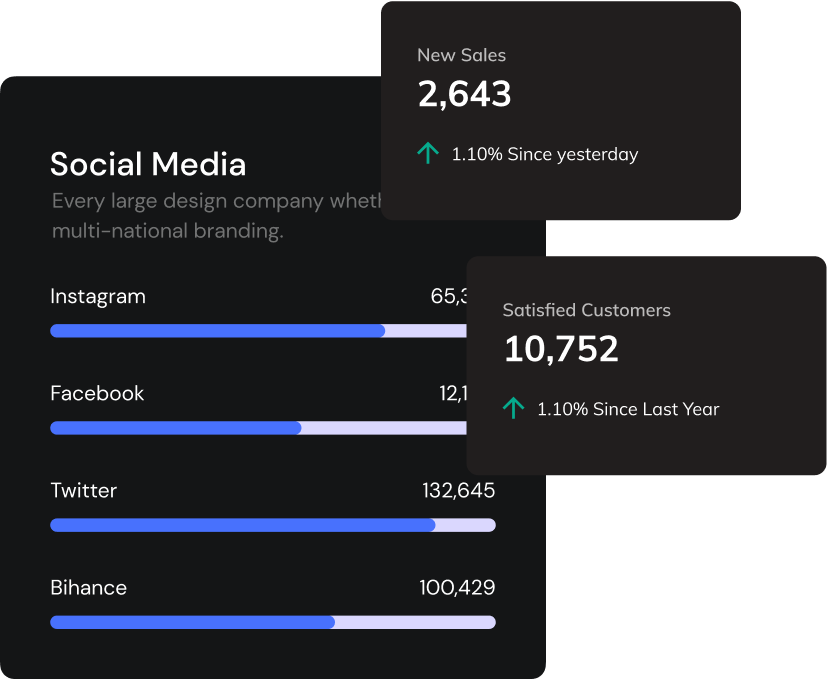827x679 pixels.
Task: Click the 10,752 customers figure
Action: coord(561,349)
